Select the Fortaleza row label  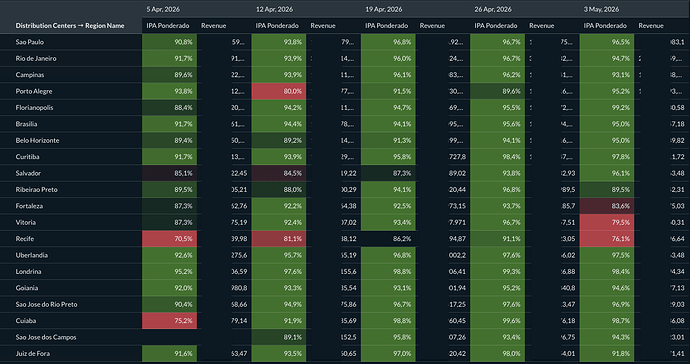(29, 206)
